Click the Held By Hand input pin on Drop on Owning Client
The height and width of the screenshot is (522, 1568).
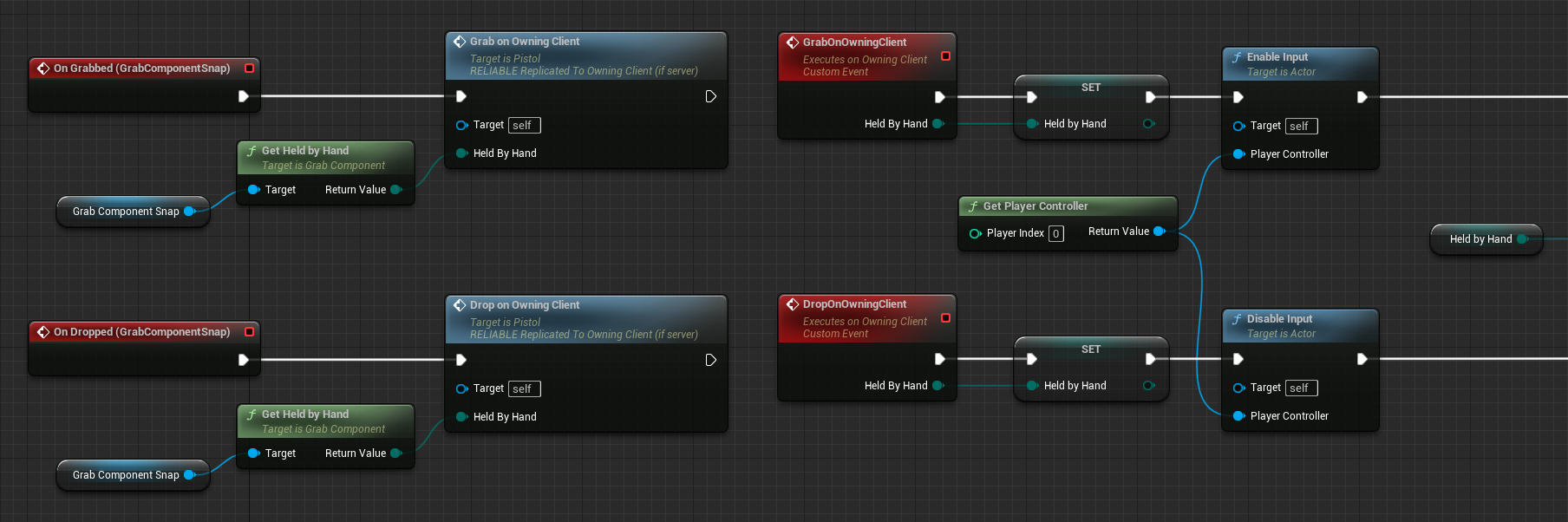[462, 417]
